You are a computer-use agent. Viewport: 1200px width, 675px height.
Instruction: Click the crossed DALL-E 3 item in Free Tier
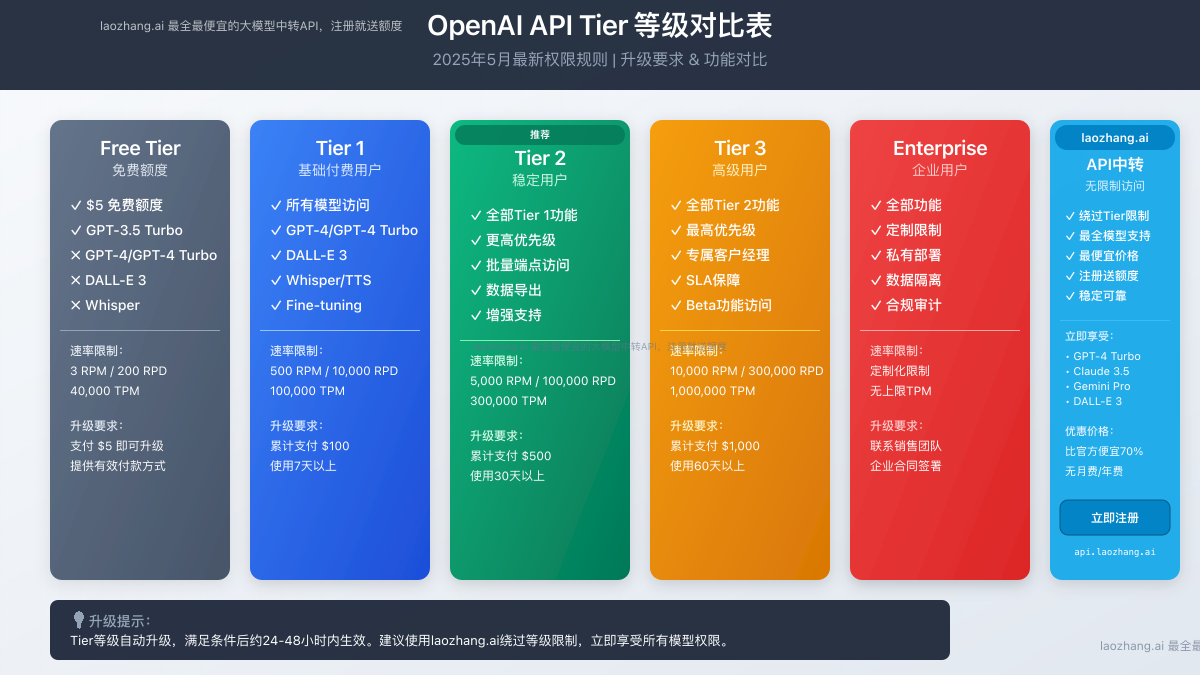pos(108,280)
